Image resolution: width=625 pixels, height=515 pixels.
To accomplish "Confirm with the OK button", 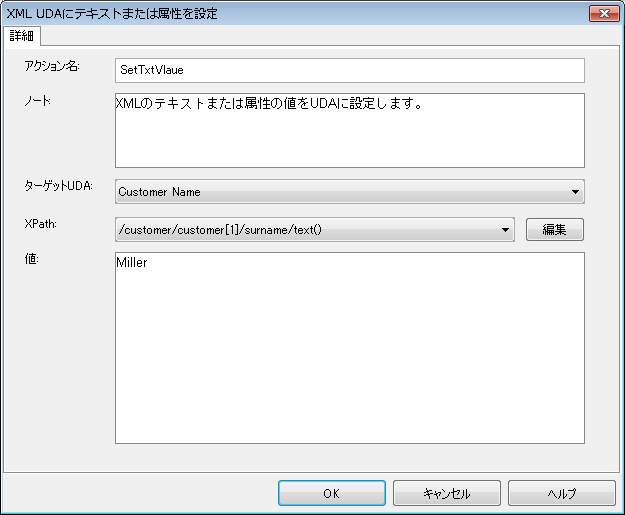I will pyautogui.click(x=332, y=493).
